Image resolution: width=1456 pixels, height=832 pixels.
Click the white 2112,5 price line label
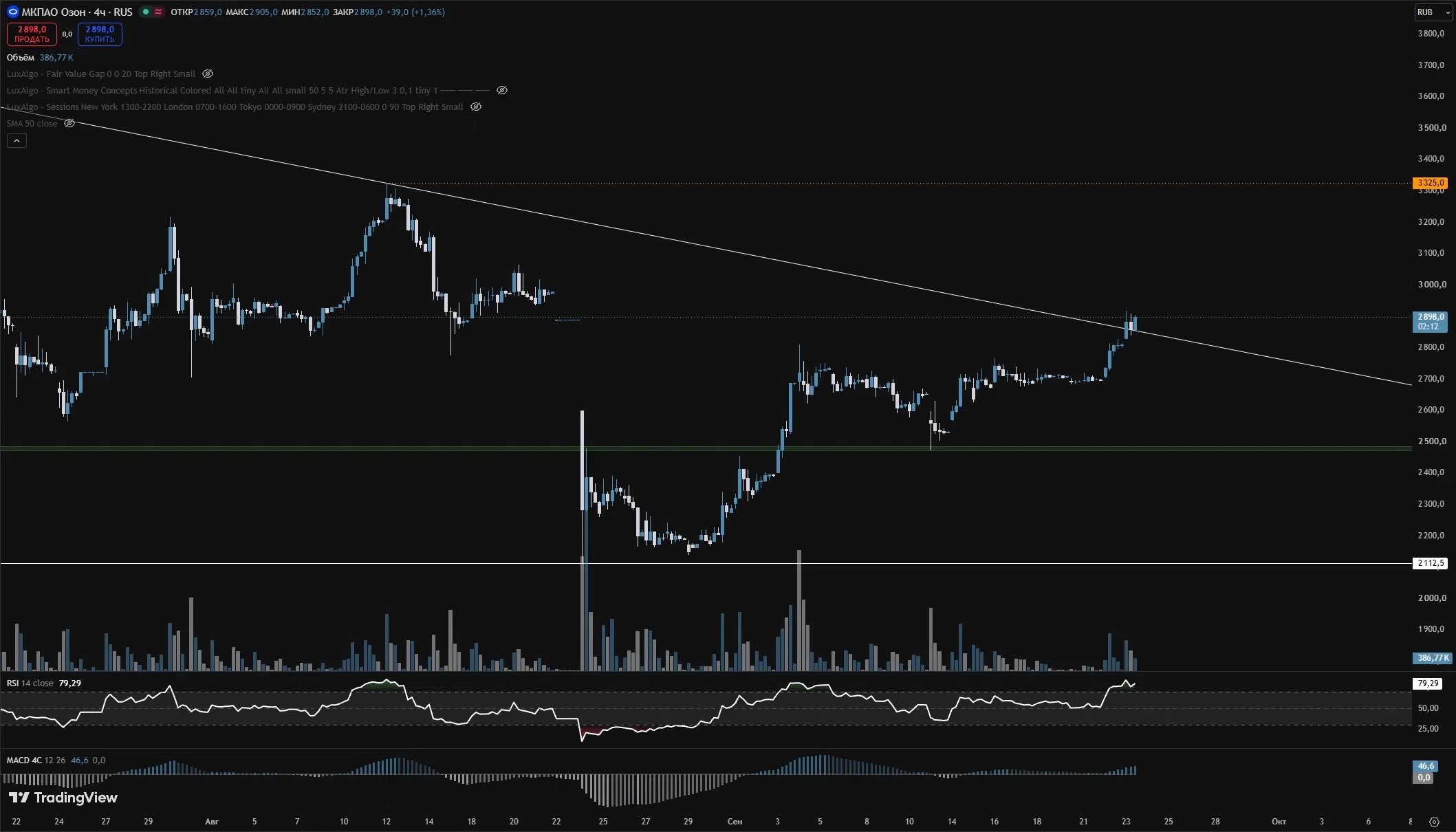click(1431, 563)
